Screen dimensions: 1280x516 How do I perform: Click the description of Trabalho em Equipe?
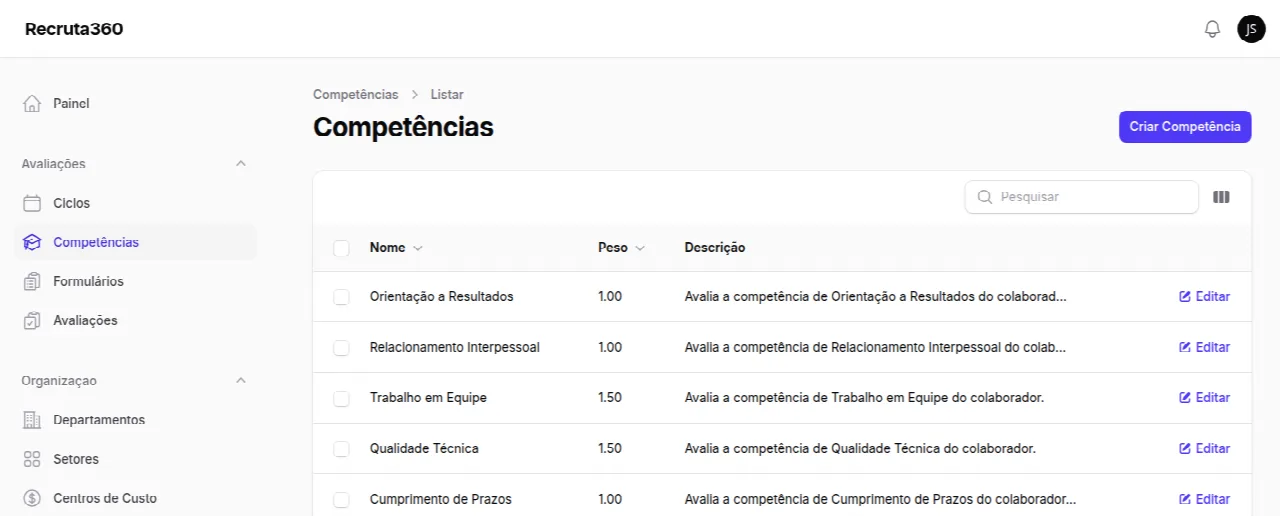point(864,397)
